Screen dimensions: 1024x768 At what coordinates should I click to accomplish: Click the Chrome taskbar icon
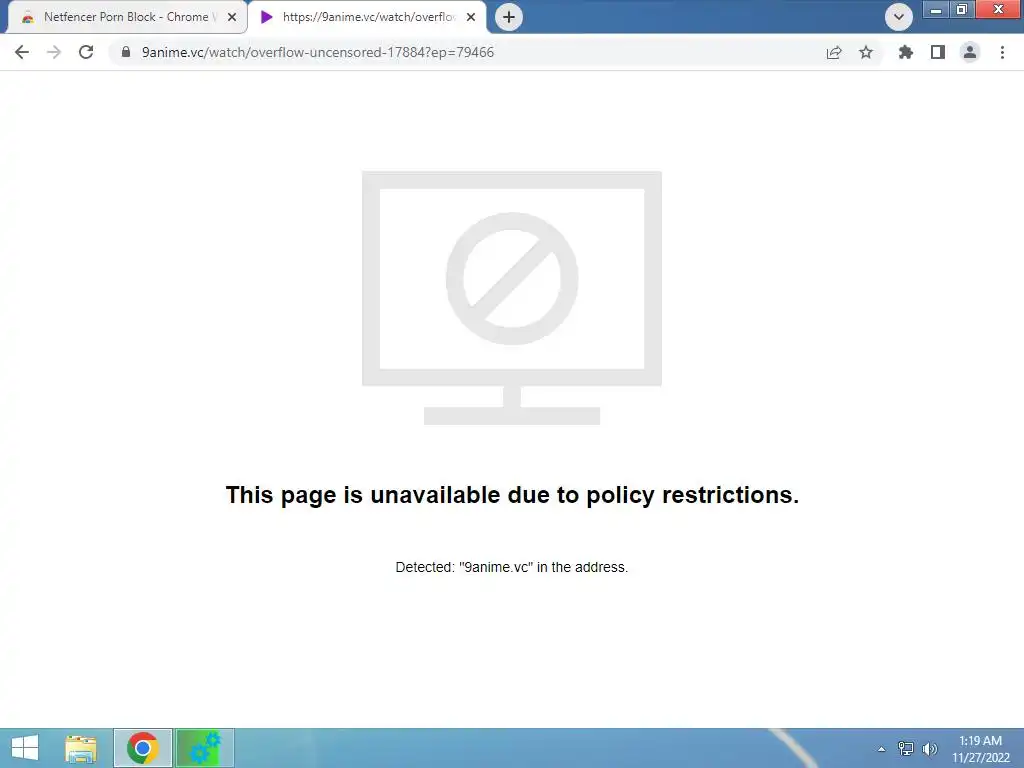coord(143,748)
